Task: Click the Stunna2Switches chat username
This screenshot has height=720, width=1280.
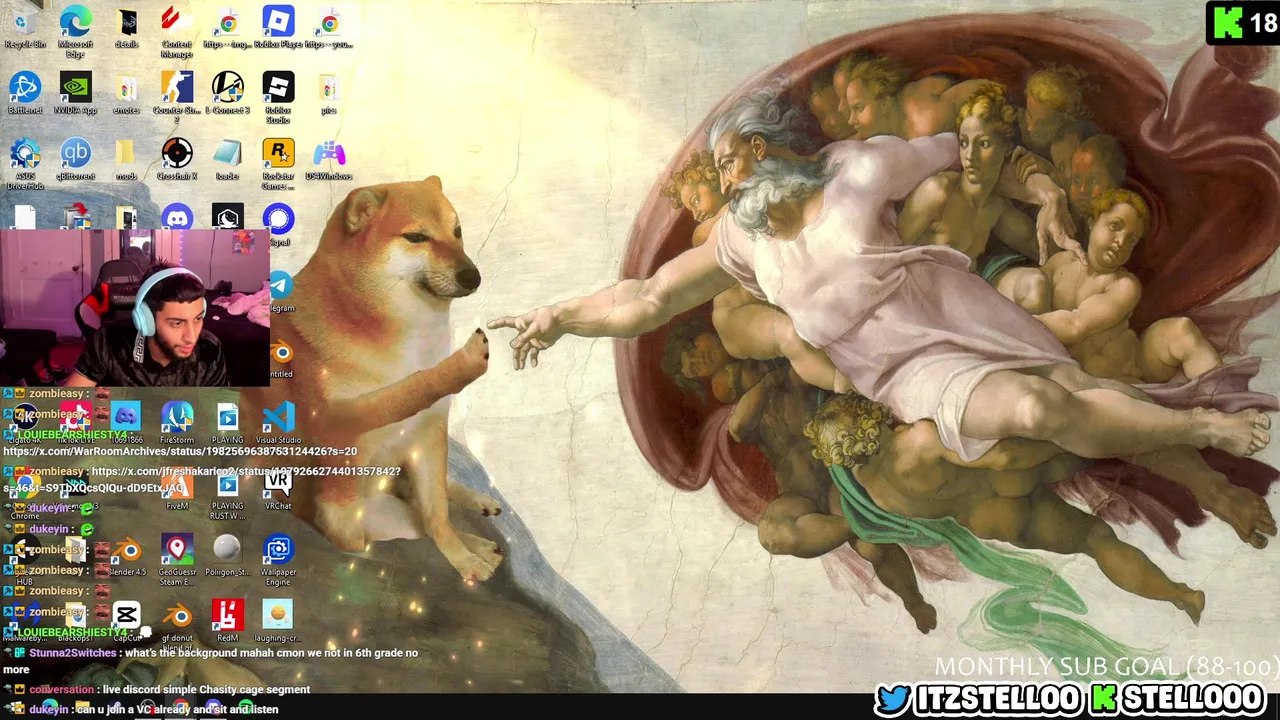Action: coord(73,653)
